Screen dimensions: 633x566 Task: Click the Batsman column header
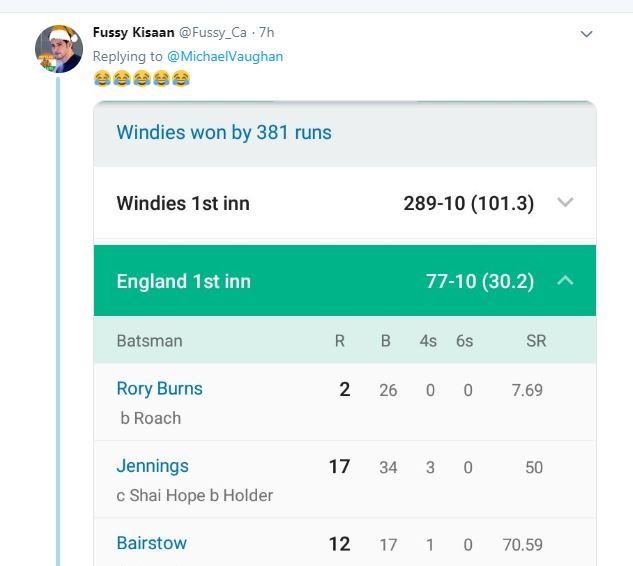coord(149,341)
